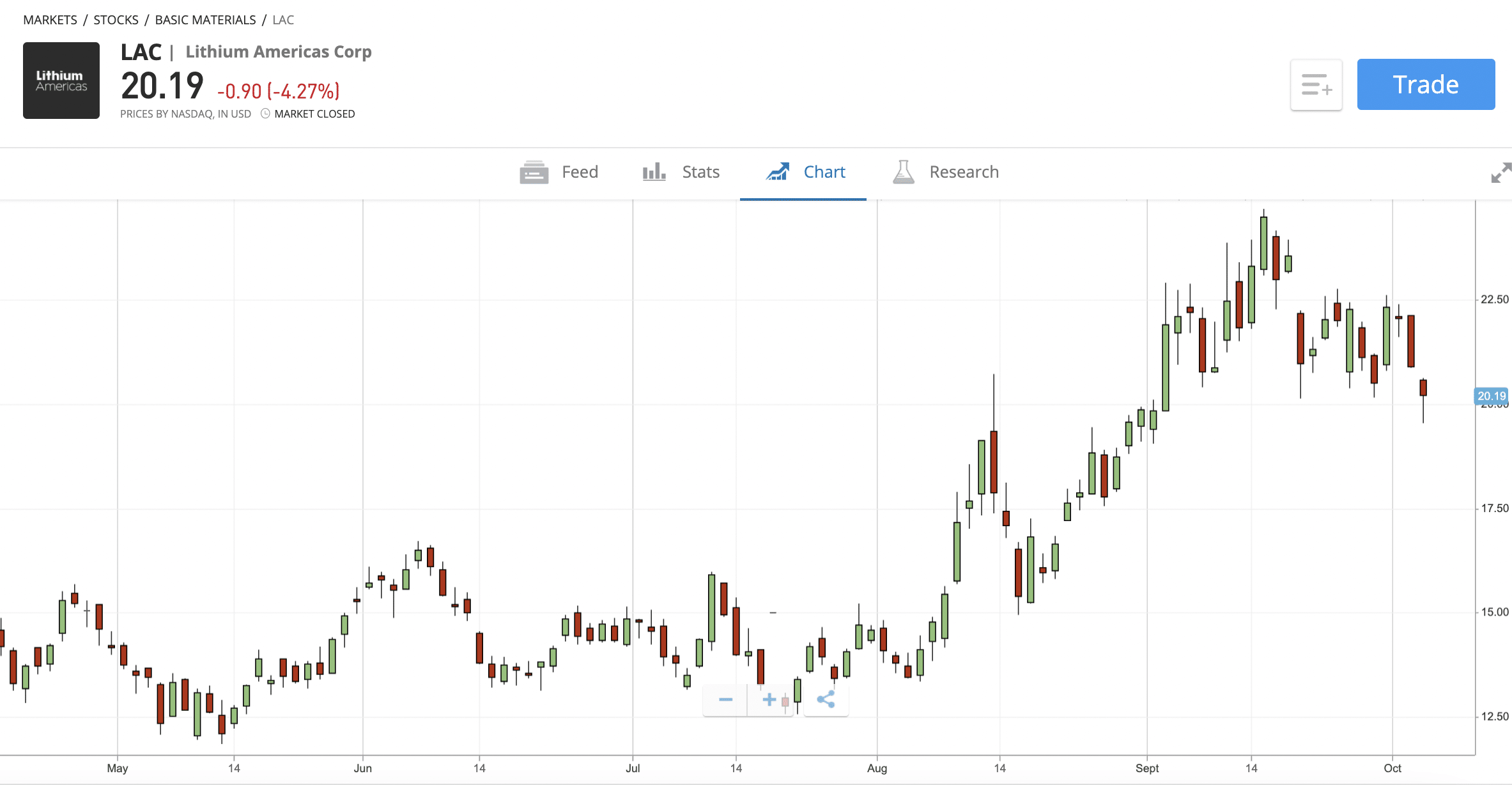Image resolution: width=1512 pixels, height=785 pixels.
Task: Click the Aug date axis label
Action: (x=877, y=768)
